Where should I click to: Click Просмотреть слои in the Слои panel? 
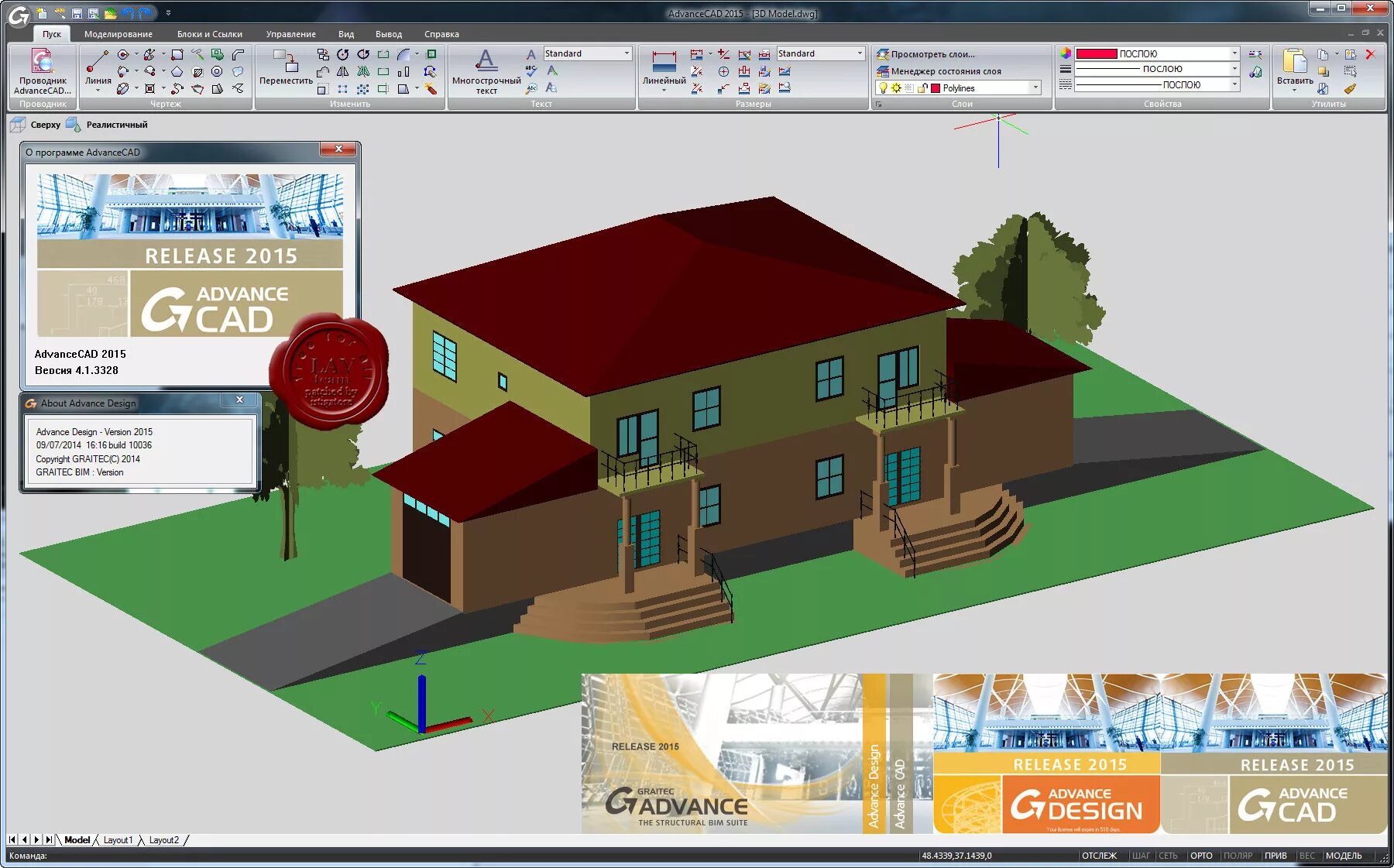click(932, 53)
